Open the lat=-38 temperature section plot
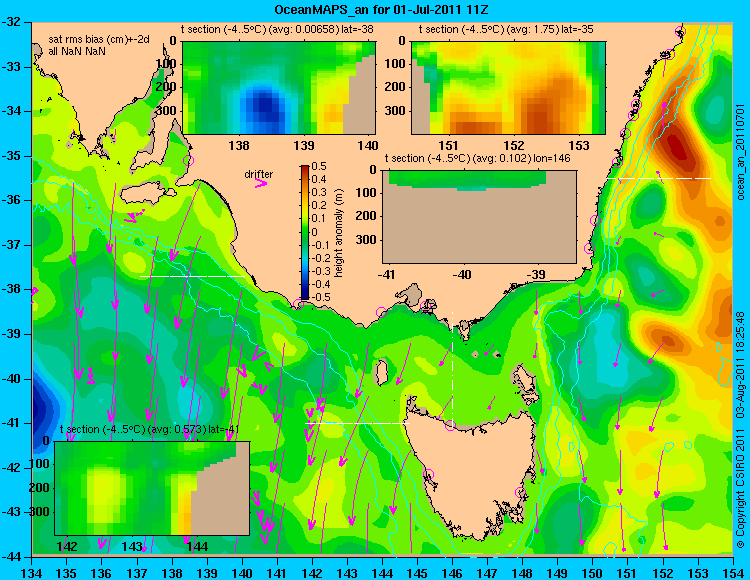 point(279,88)
